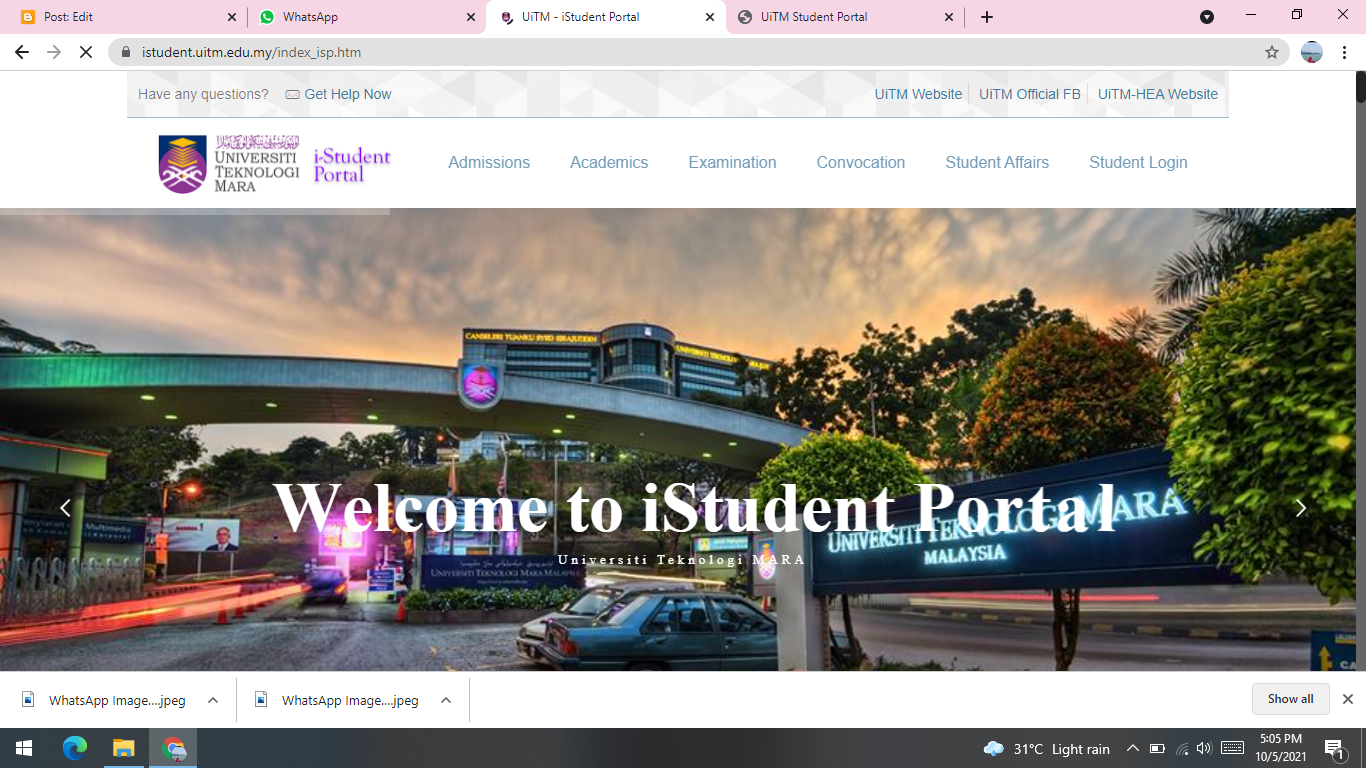Launch Microsoft Edge from the taskbar

click(x=75, y=748)
